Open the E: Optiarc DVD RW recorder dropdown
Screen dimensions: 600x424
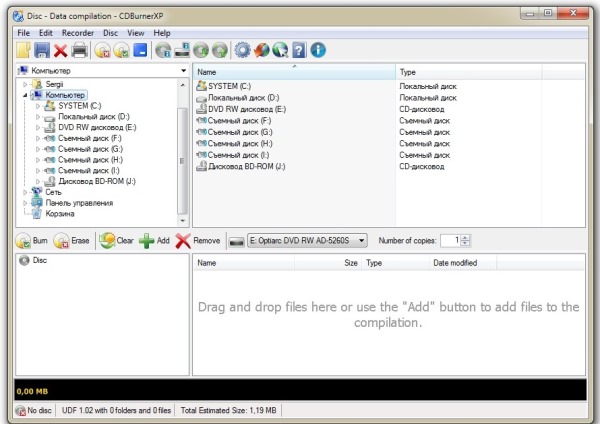coord(307,241)
